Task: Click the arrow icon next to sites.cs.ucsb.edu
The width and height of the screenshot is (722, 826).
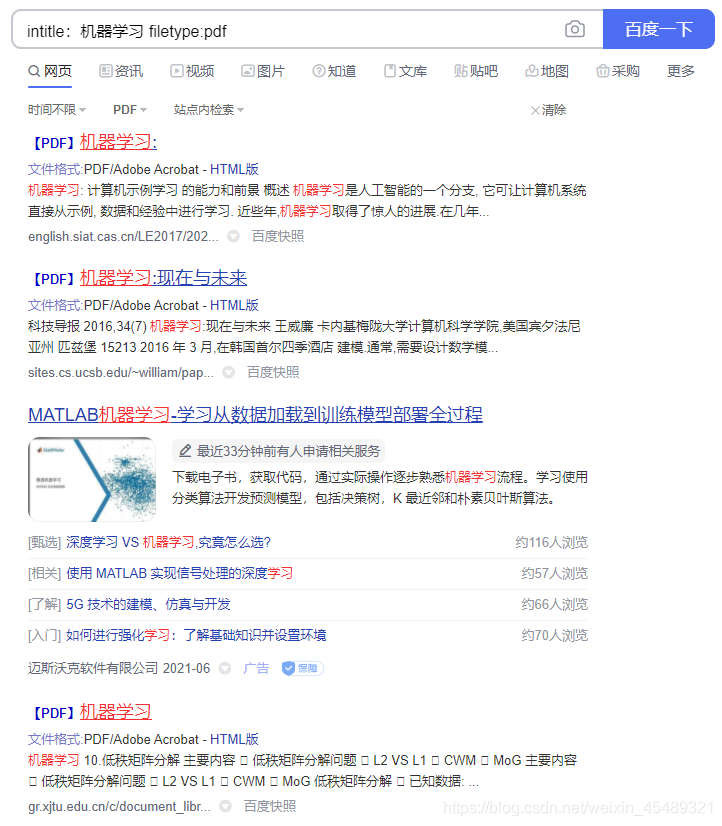Action: point(229,372)
